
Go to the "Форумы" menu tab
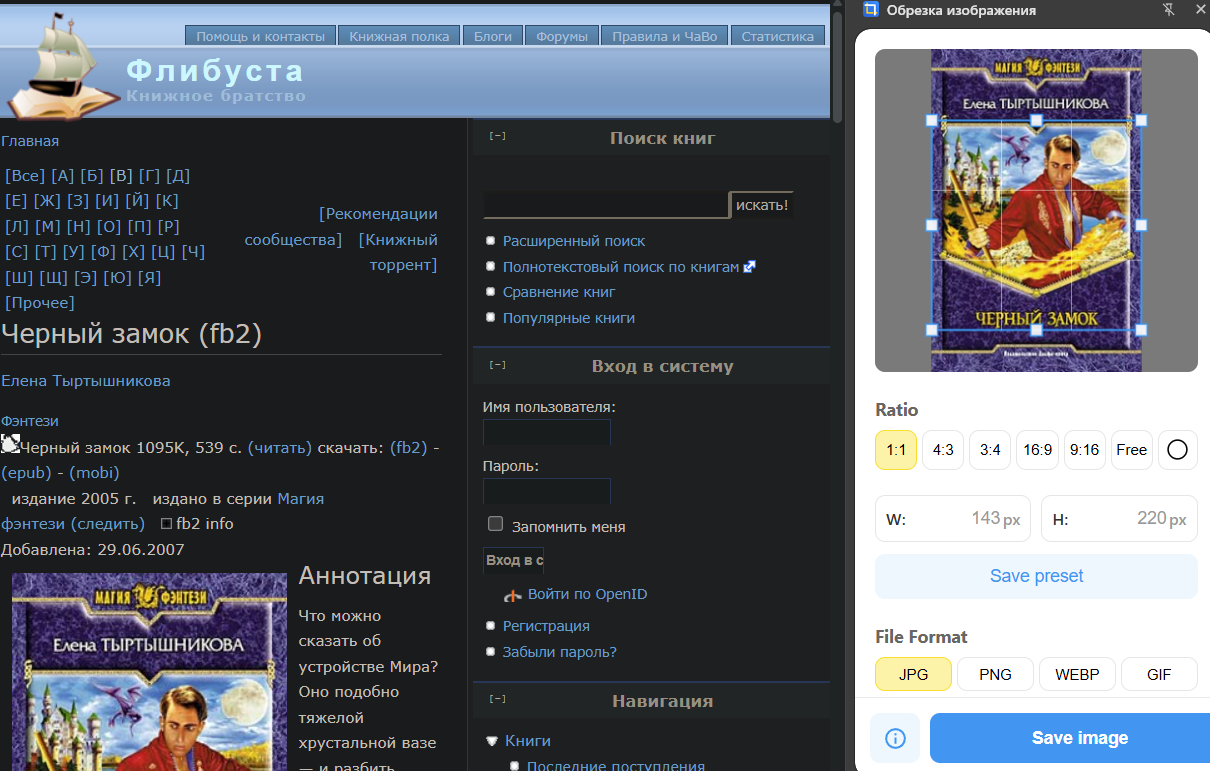(561, 36)
